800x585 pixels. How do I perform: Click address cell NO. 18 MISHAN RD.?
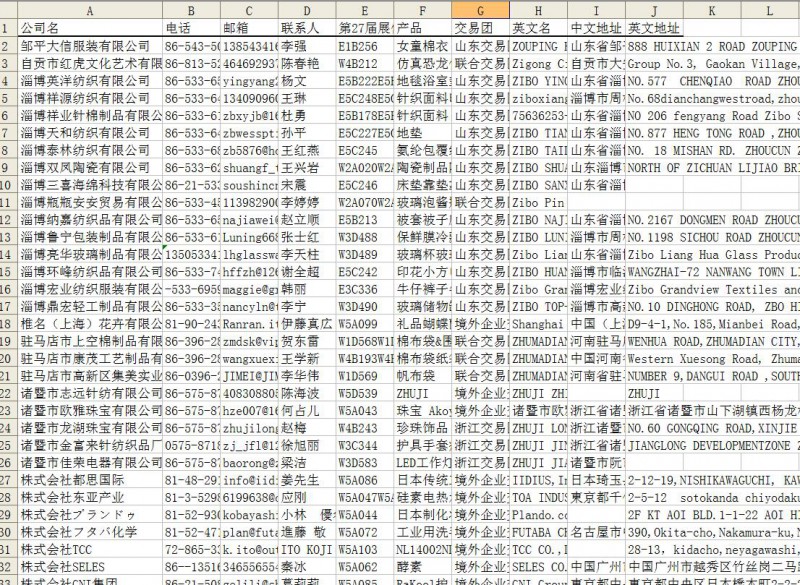coord(654,150)
